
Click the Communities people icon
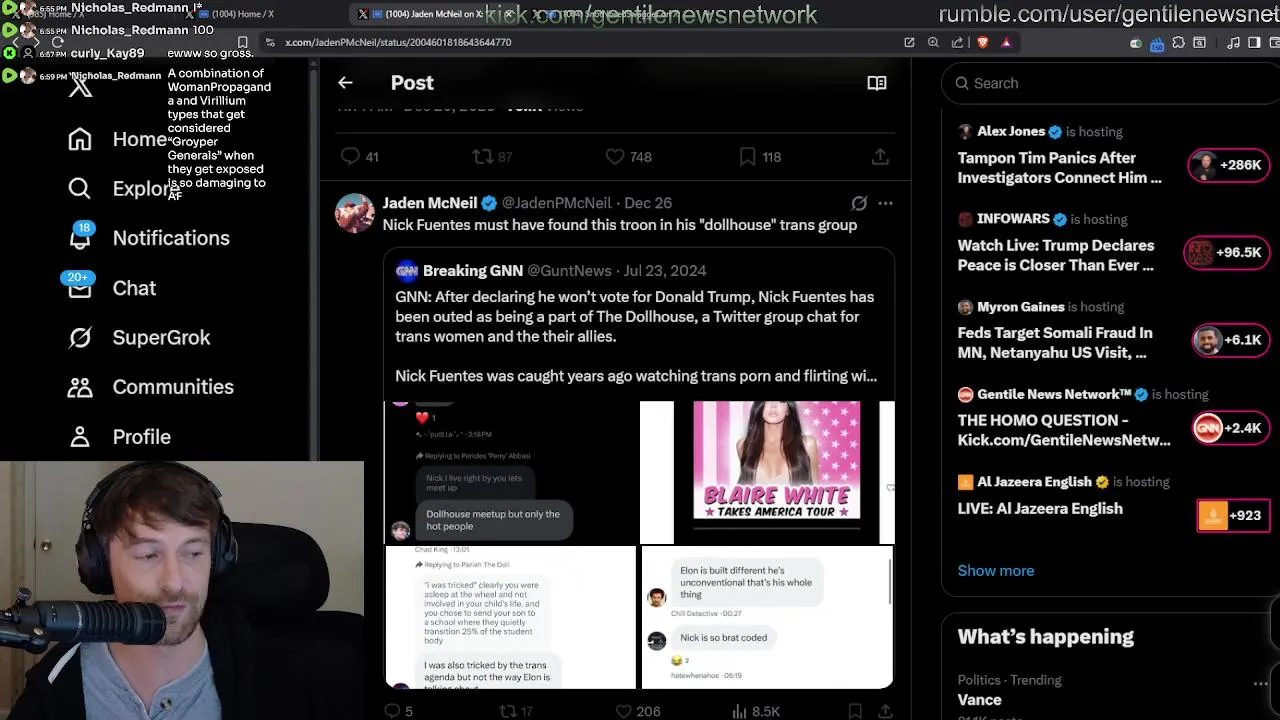[80, 387]
